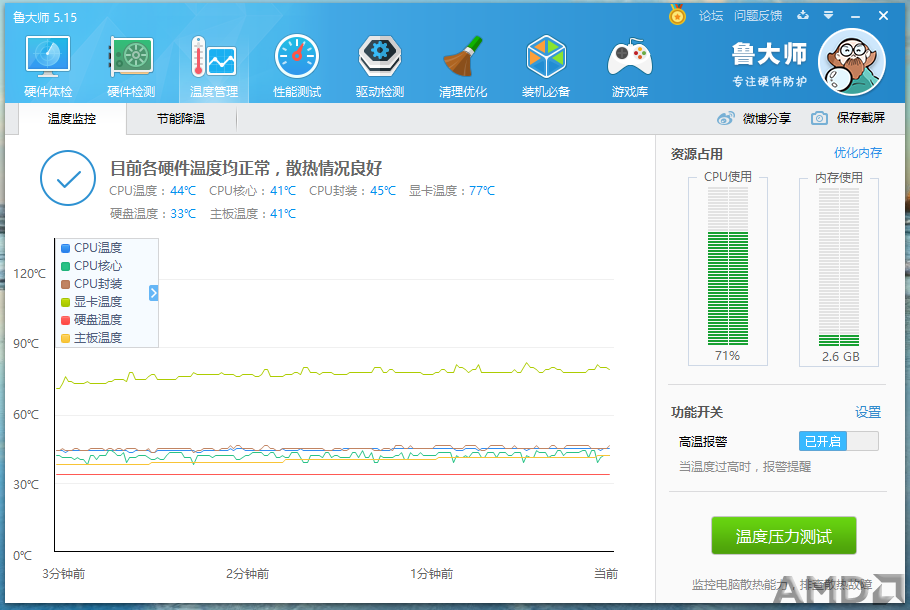Open 性能测试 performance test
The width and height of the screenshot is (910, 610).
(x=297, y=67)
